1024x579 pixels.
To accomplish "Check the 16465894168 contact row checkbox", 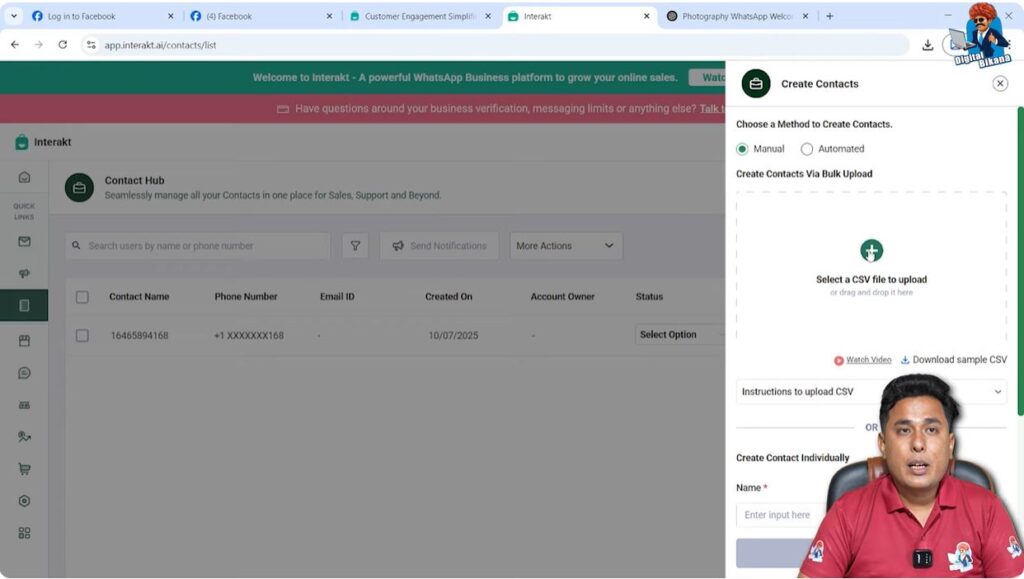I will (82, 336).
